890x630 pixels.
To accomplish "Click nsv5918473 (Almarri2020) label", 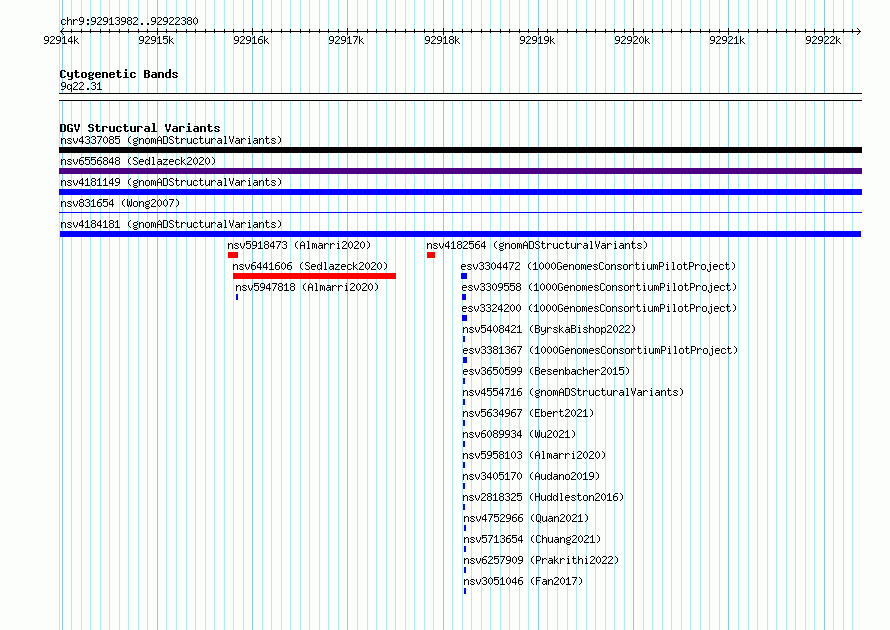I will point(299,245).
